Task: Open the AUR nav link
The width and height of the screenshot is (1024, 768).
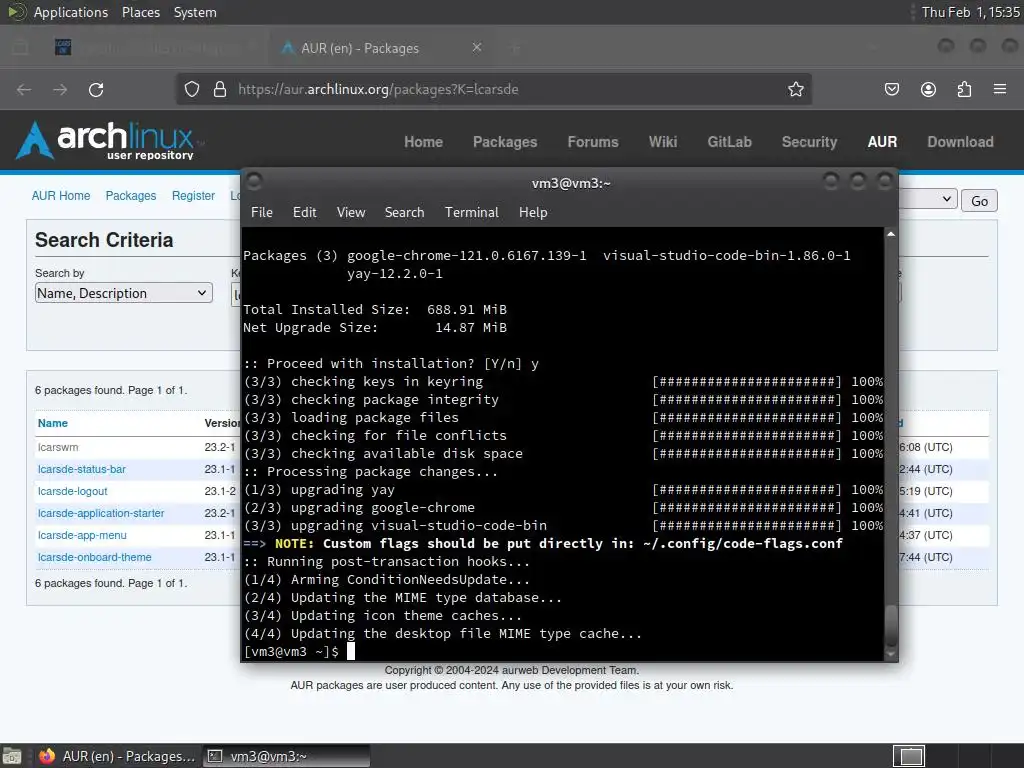Action: pyautogui.click(x=882, y=142)
